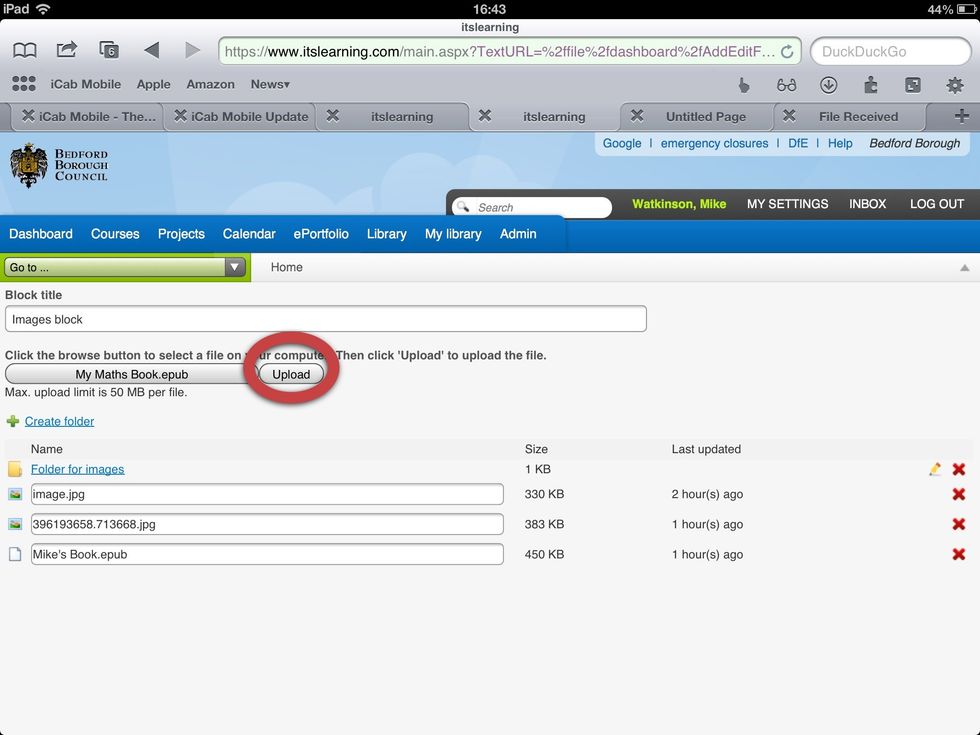The image size is (980, 735).
Task: Go back with the left arrow
Action: pyautogui.click(x=151, y=50)
